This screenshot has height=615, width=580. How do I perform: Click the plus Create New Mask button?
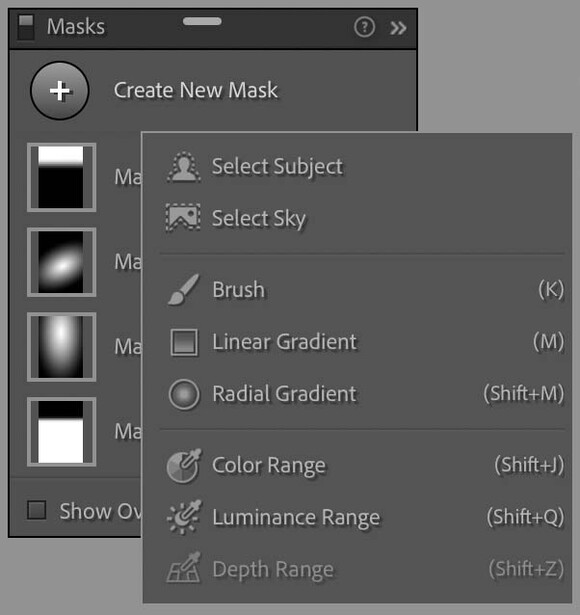pos(60,91)
